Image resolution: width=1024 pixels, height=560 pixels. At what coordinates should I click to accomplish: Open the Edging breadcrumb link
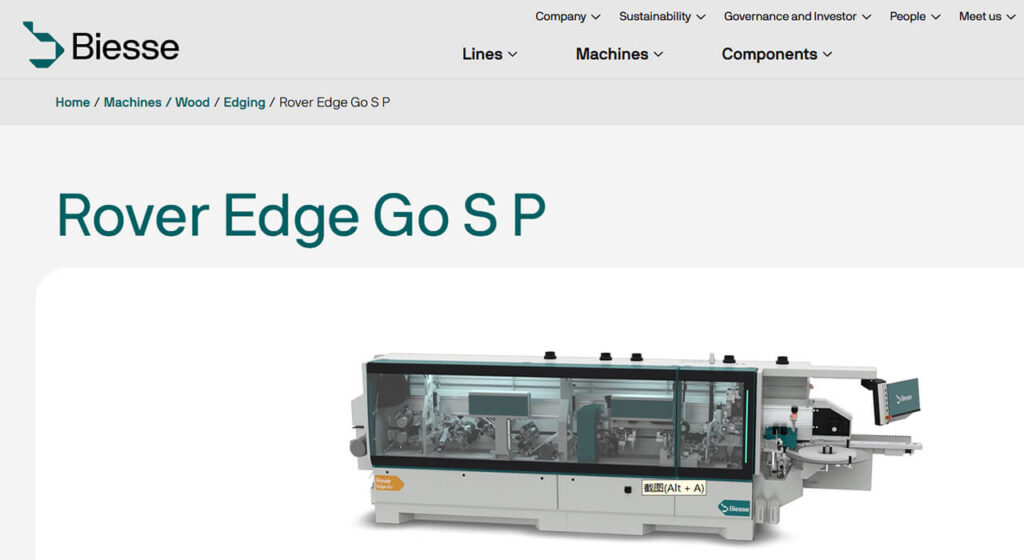click(x=244, y=102)
